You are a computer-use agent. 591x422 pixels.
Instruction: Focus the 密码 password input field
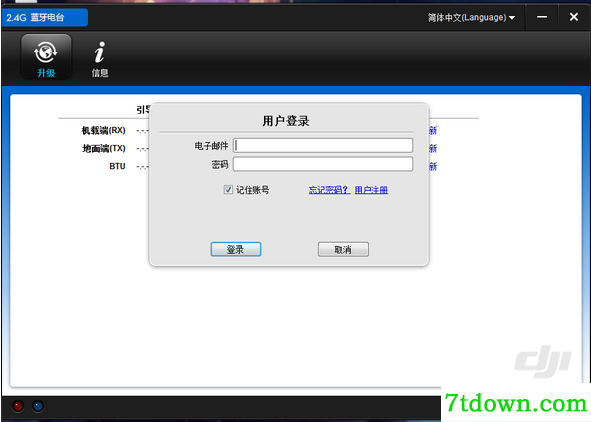323,164
